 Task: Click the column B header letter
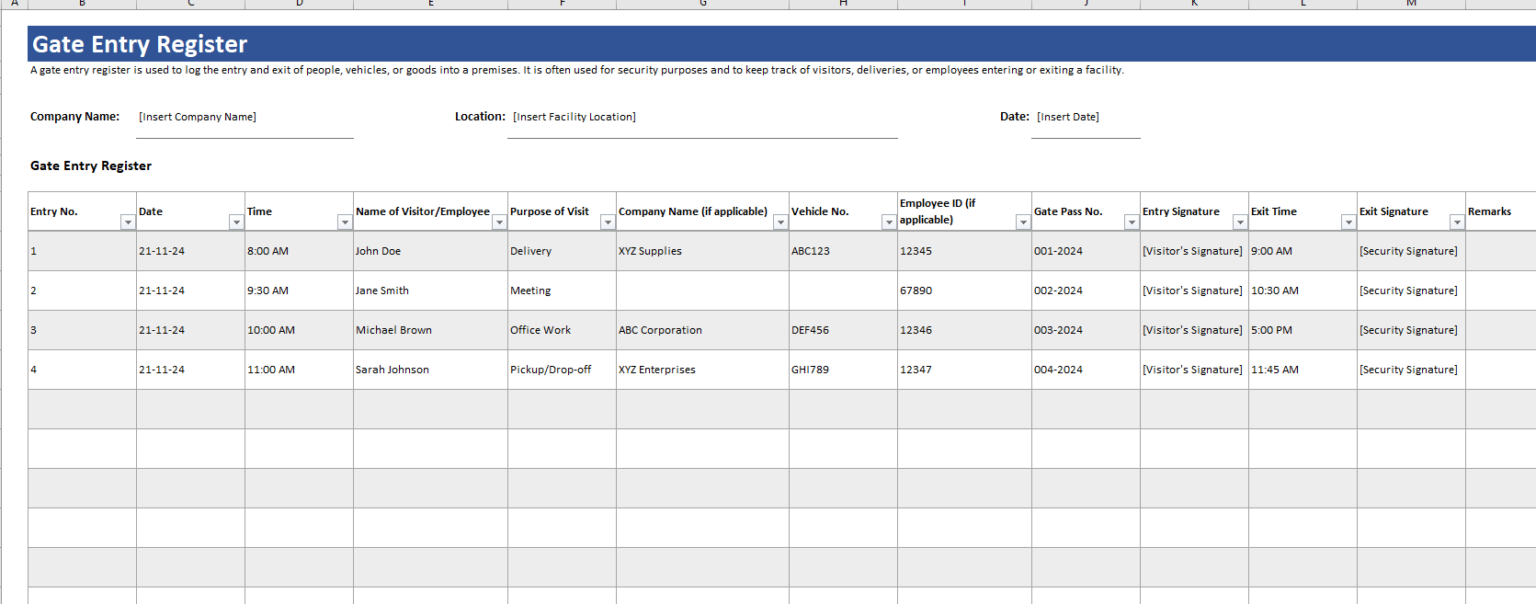[82, 3]
